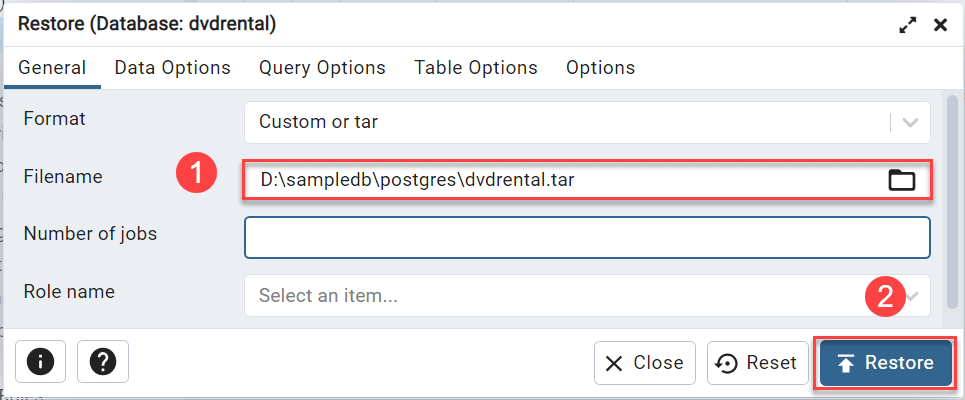Open help with question mark icon
The image size is (965, 400).
point(103,362)
